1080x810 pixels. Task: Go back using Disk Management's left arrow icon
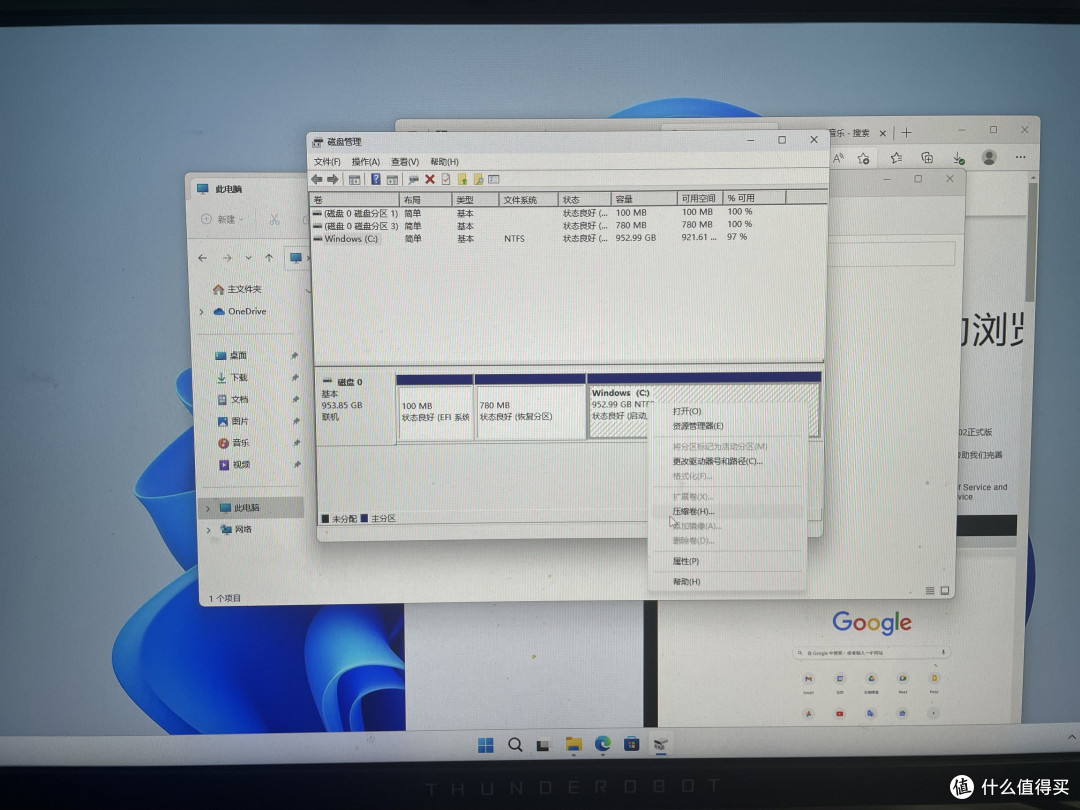point(317,179)
